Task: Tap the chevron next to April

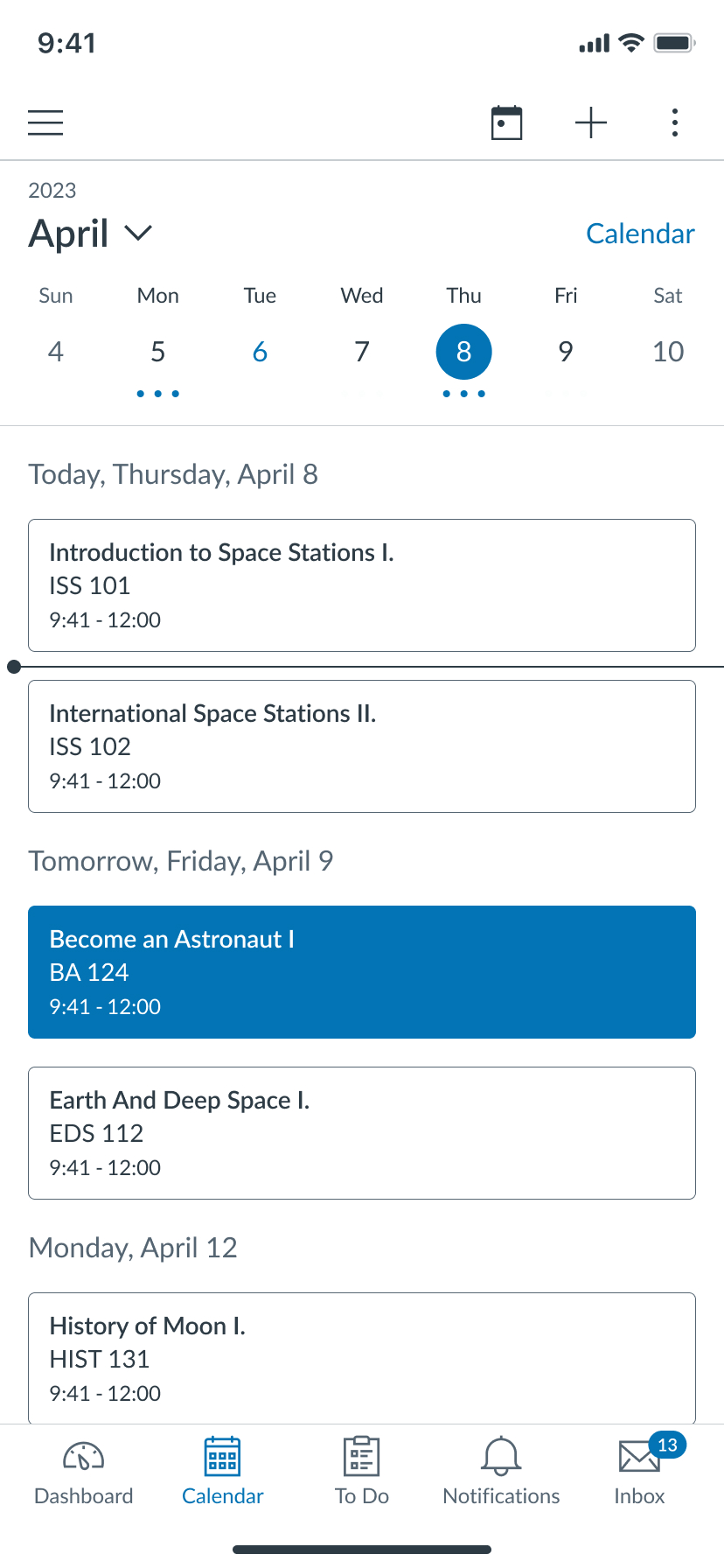Action: coord(138,233)
